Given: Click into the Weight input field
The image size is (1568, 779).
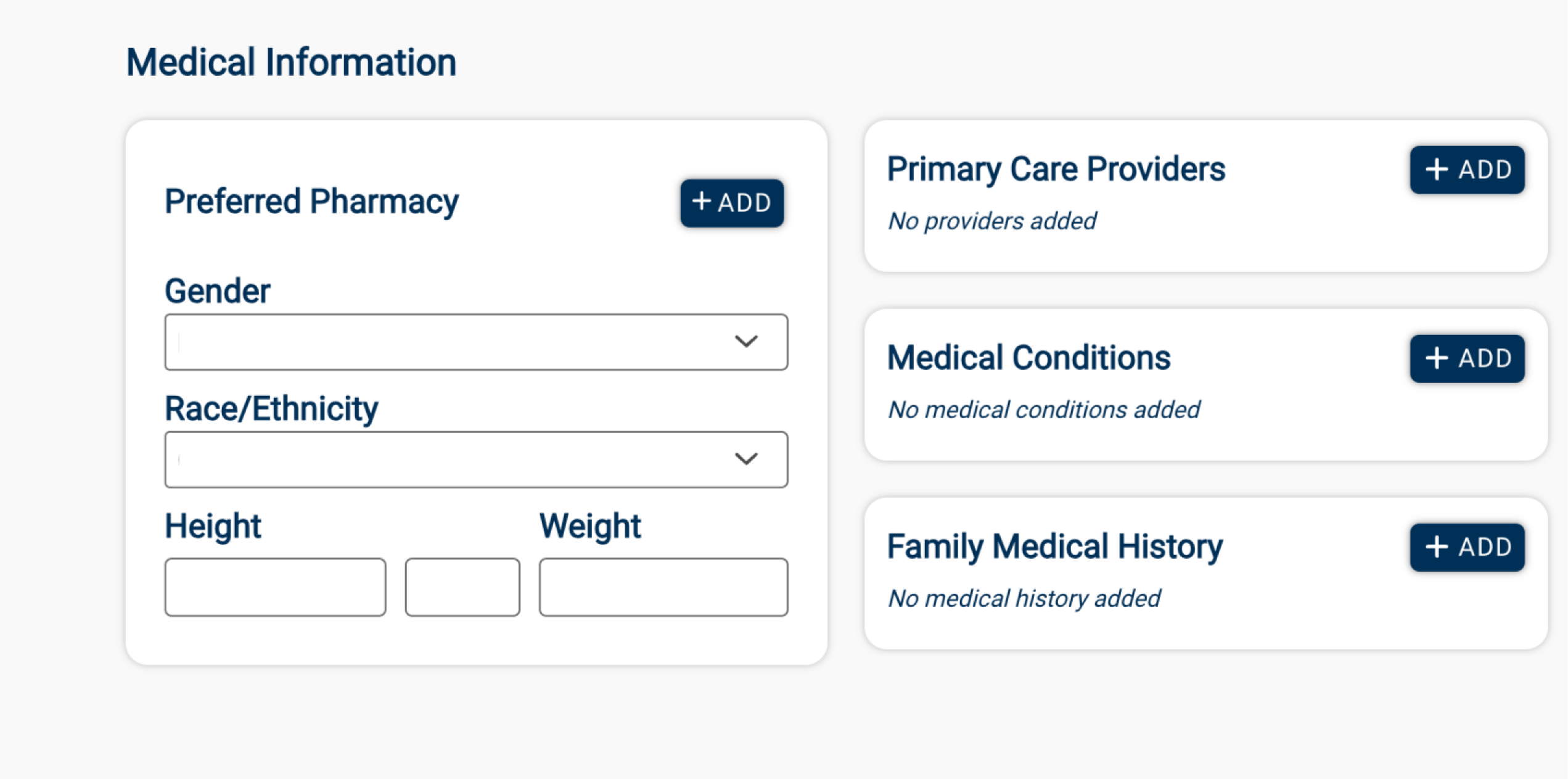Looking at the screenshot, I should pyautogui.click(x=663, y=587).
